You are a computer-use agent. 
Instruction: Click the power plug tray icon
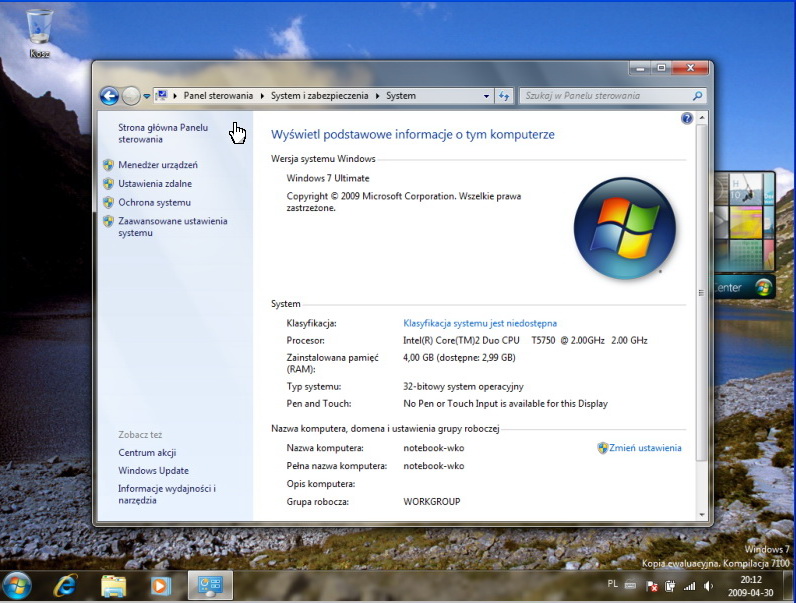tap(670, 586)
